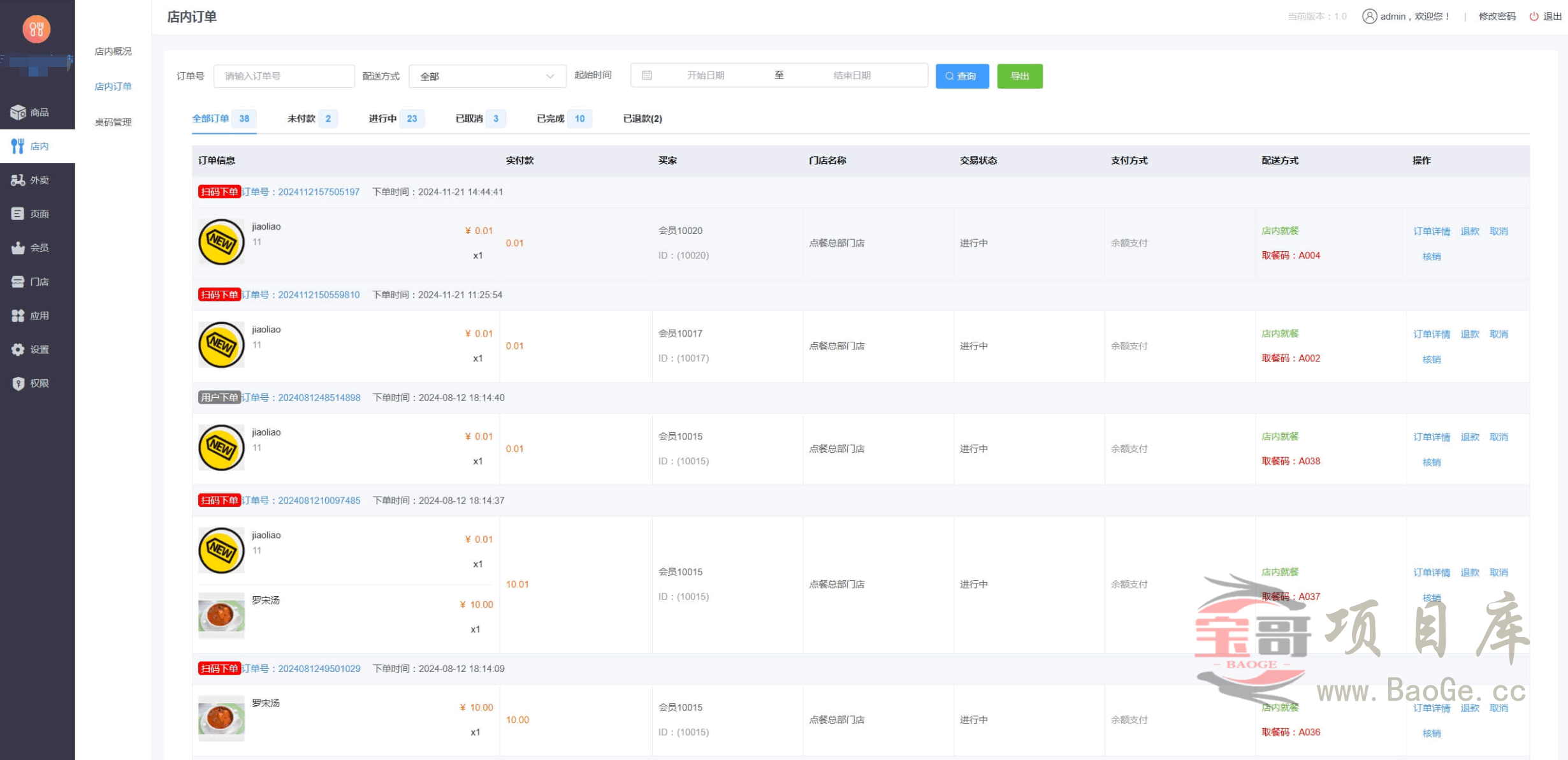
Task: Open the 权限 shield permissions section
Action: [37, 383]
